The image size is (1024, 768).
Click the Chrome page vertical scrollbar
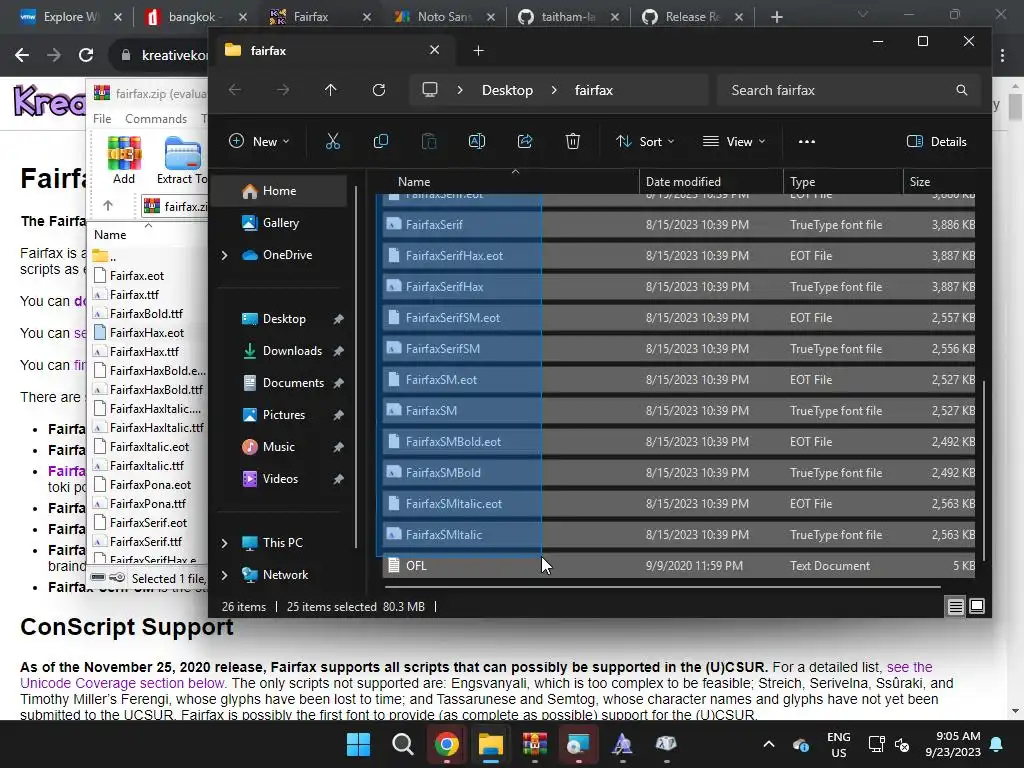1016,108
